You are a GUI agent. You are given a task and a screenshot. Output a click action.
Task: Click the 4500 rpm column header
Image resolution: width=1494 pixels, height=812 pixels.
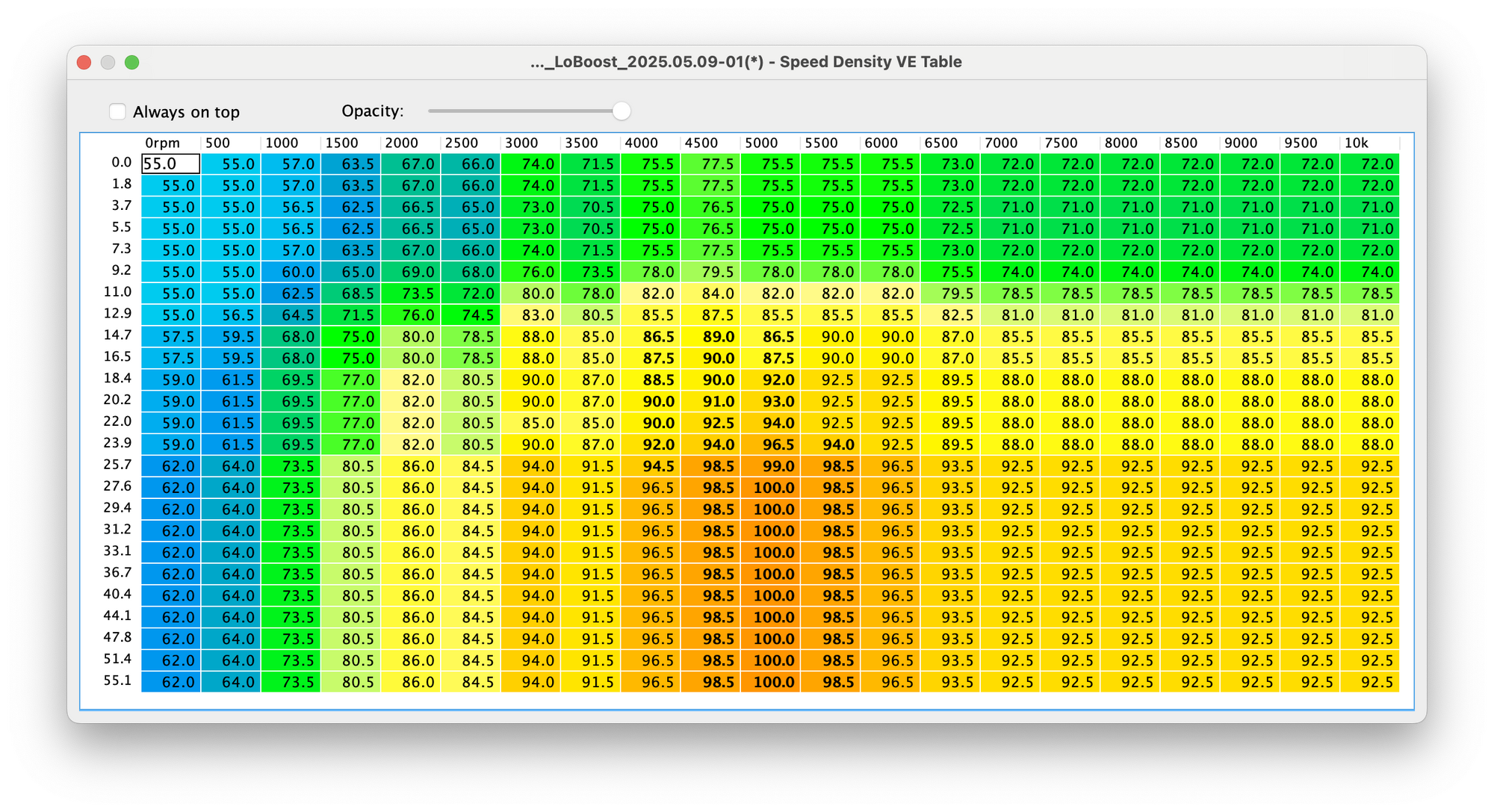(701, 143)
